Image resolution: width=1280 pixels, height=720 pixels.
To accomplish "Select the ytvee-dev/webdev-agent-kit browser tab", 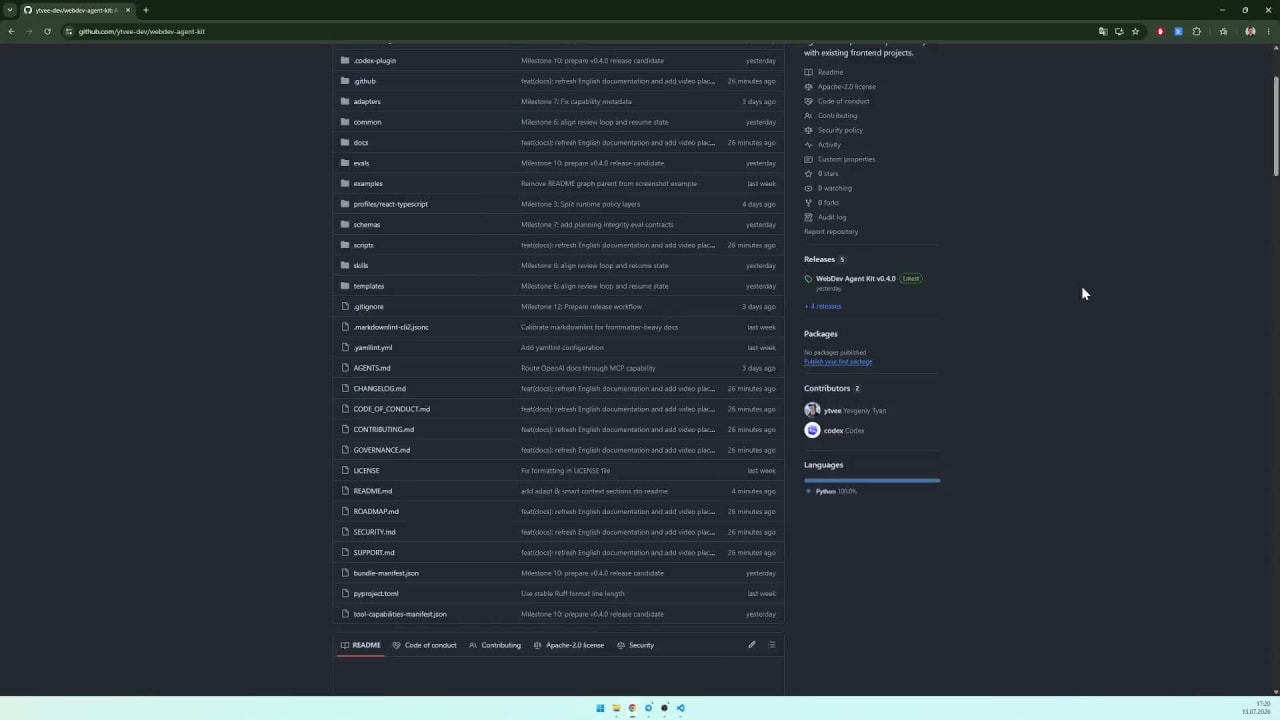I will pos(76,10).
